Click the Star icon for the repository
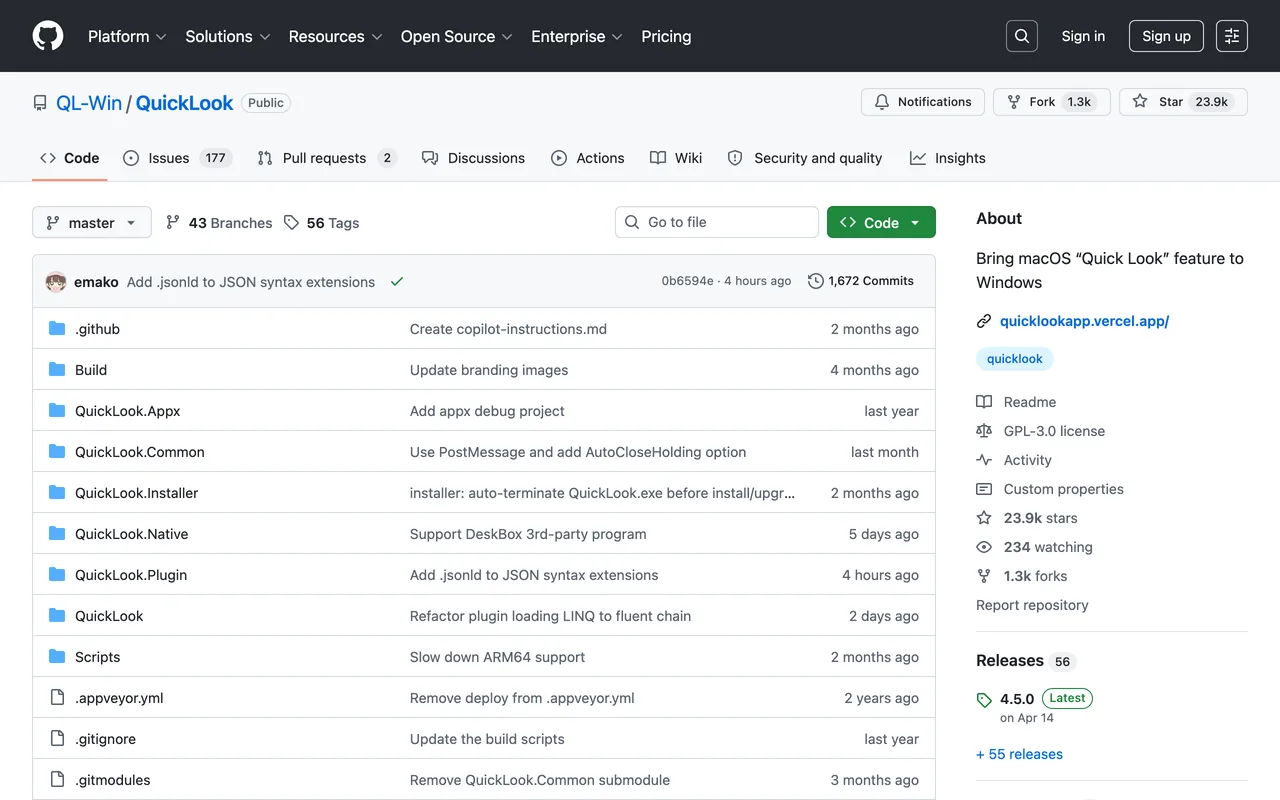Screen dimensions: 1280x800 tap(1140, 102)
